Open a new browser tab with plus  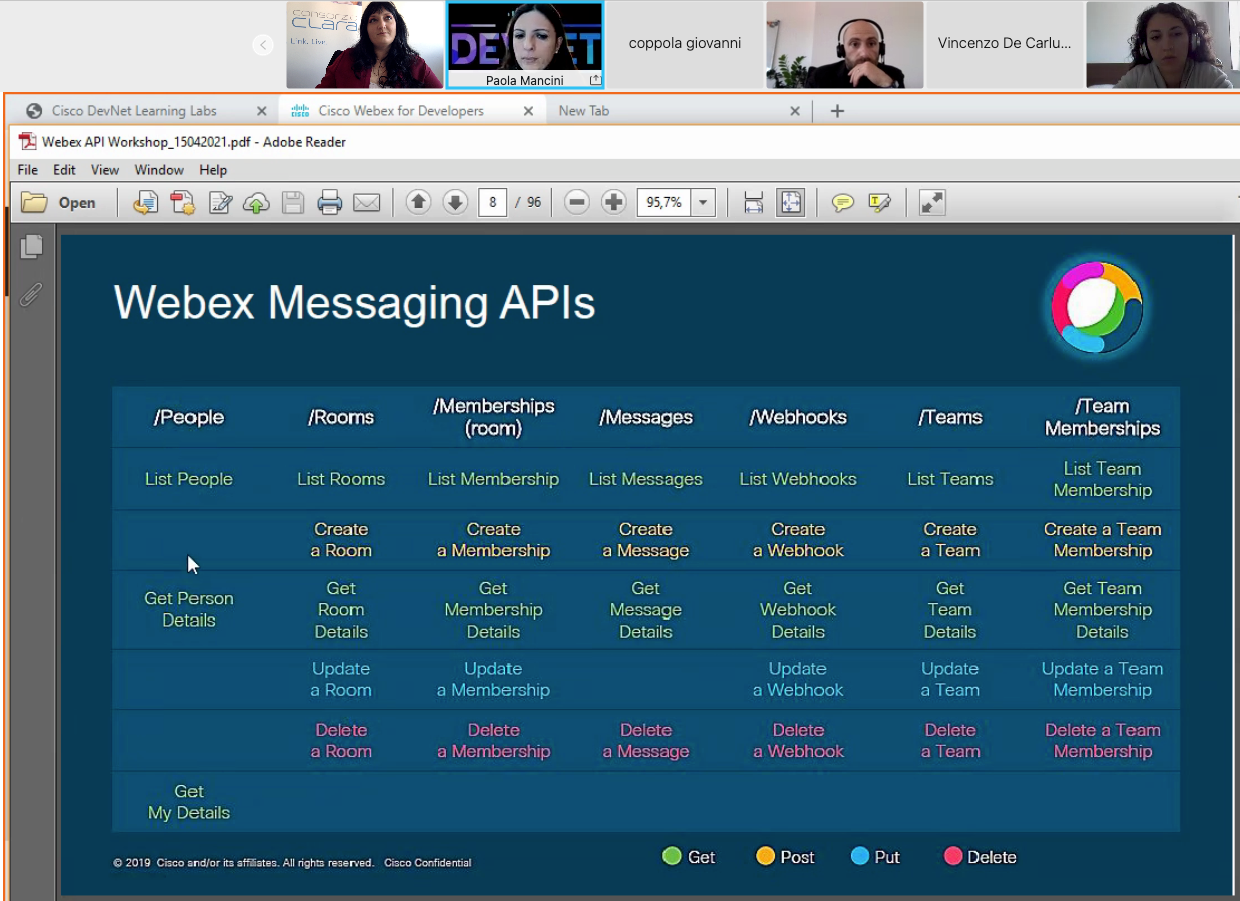(x=837, y=111)
